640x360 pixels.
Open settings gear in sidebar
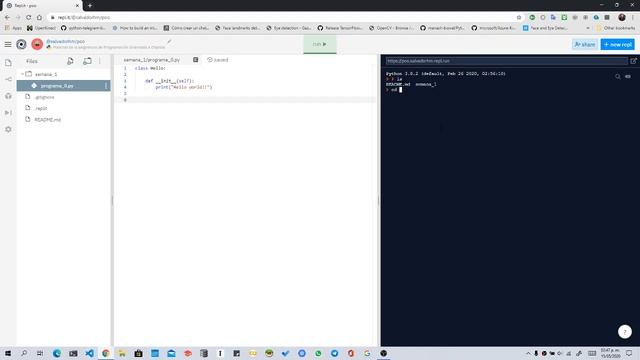coord(8,129)
